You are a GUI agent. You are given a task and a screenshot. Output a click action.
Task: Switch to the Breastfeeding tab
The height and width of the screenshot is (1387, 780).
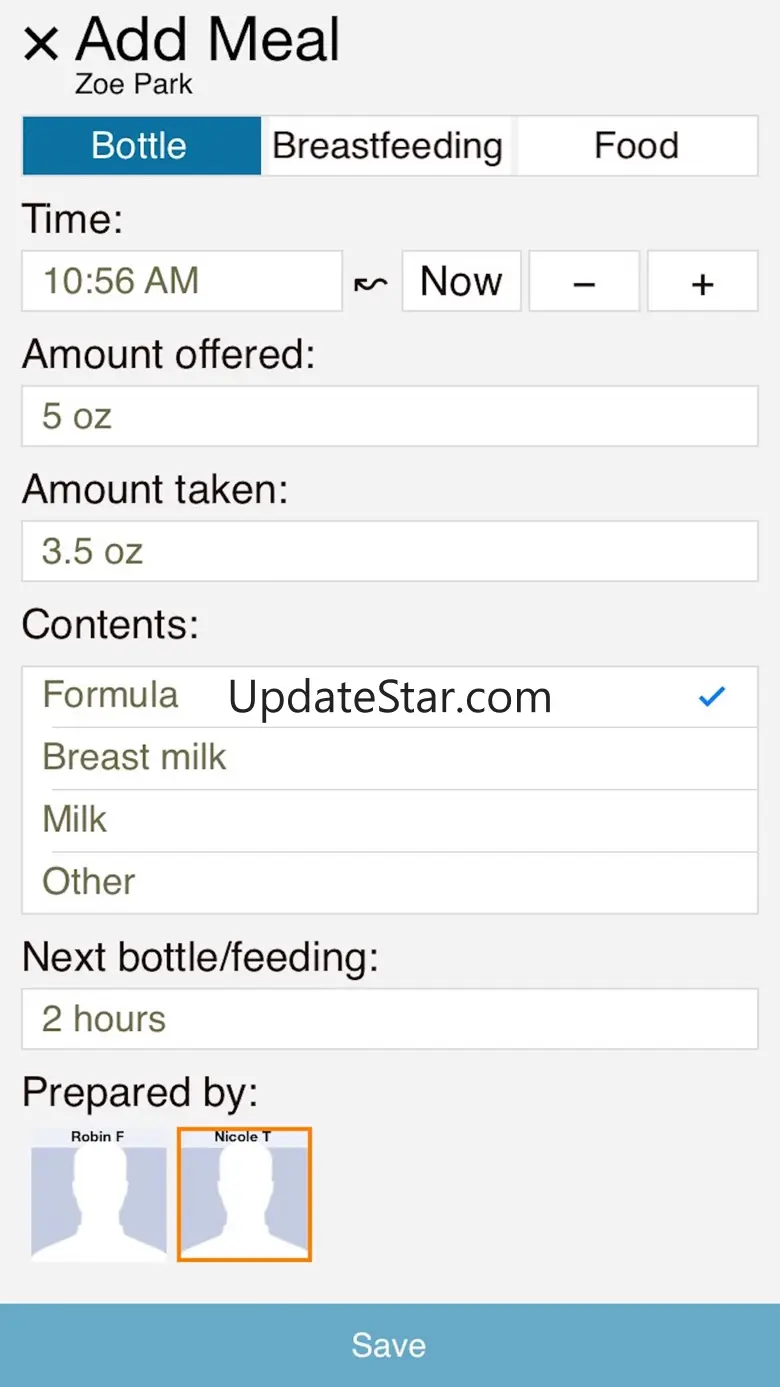tap(388, 146)
